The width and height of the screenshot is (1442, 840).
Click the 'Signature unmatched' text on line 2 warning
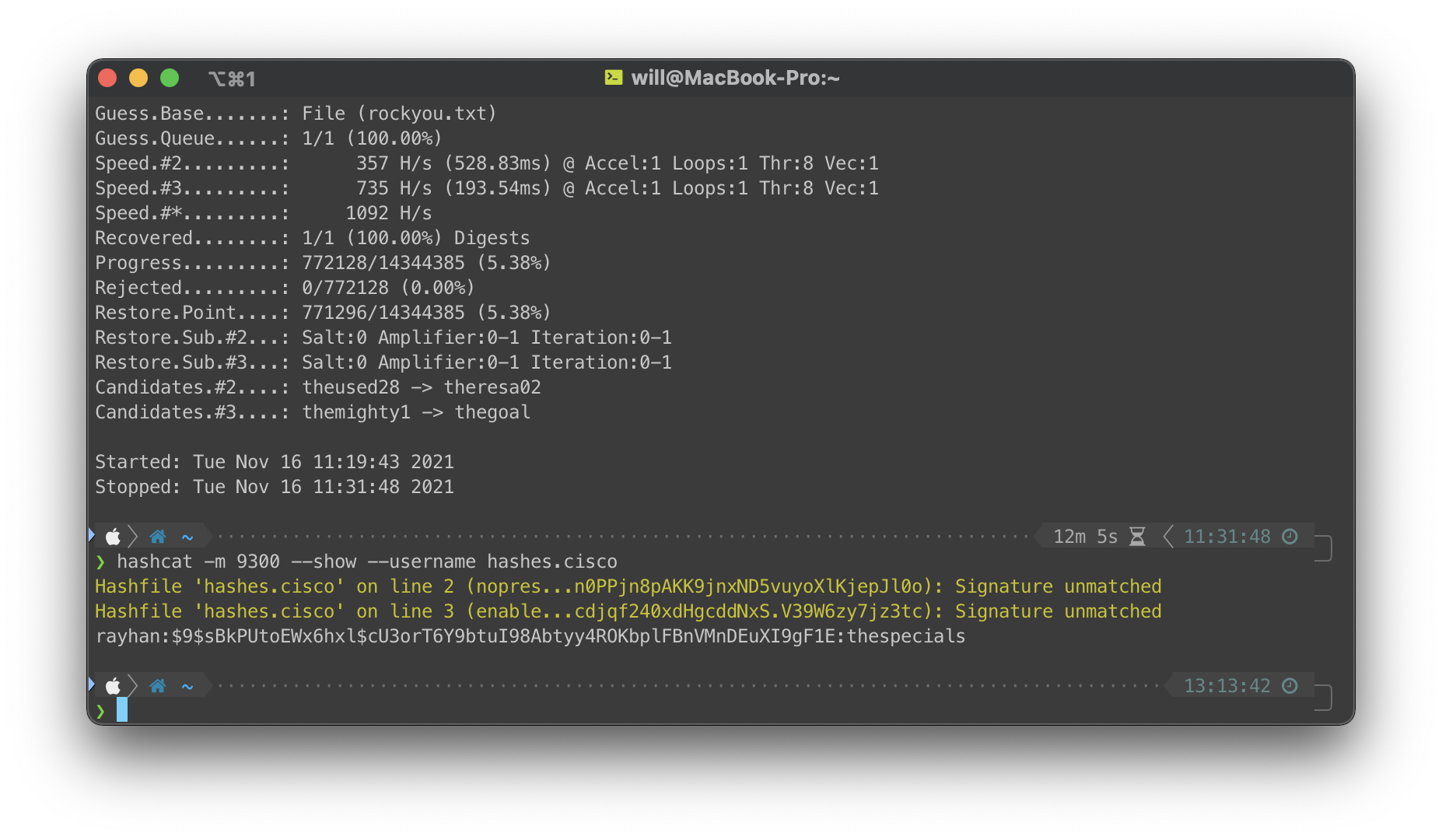tap(1058, 586)
